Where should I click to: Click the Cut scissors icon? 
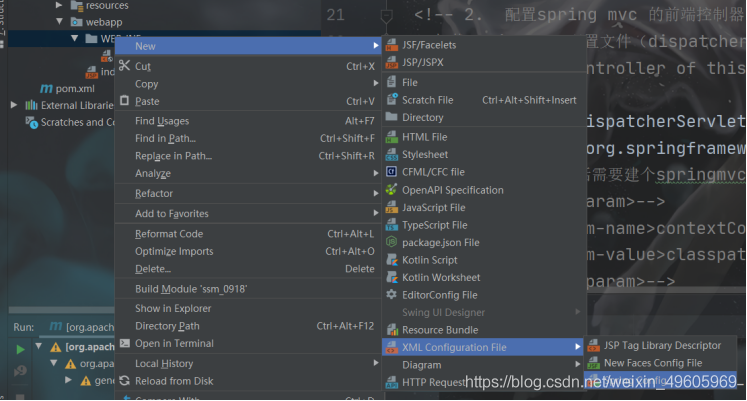[124, 65]
